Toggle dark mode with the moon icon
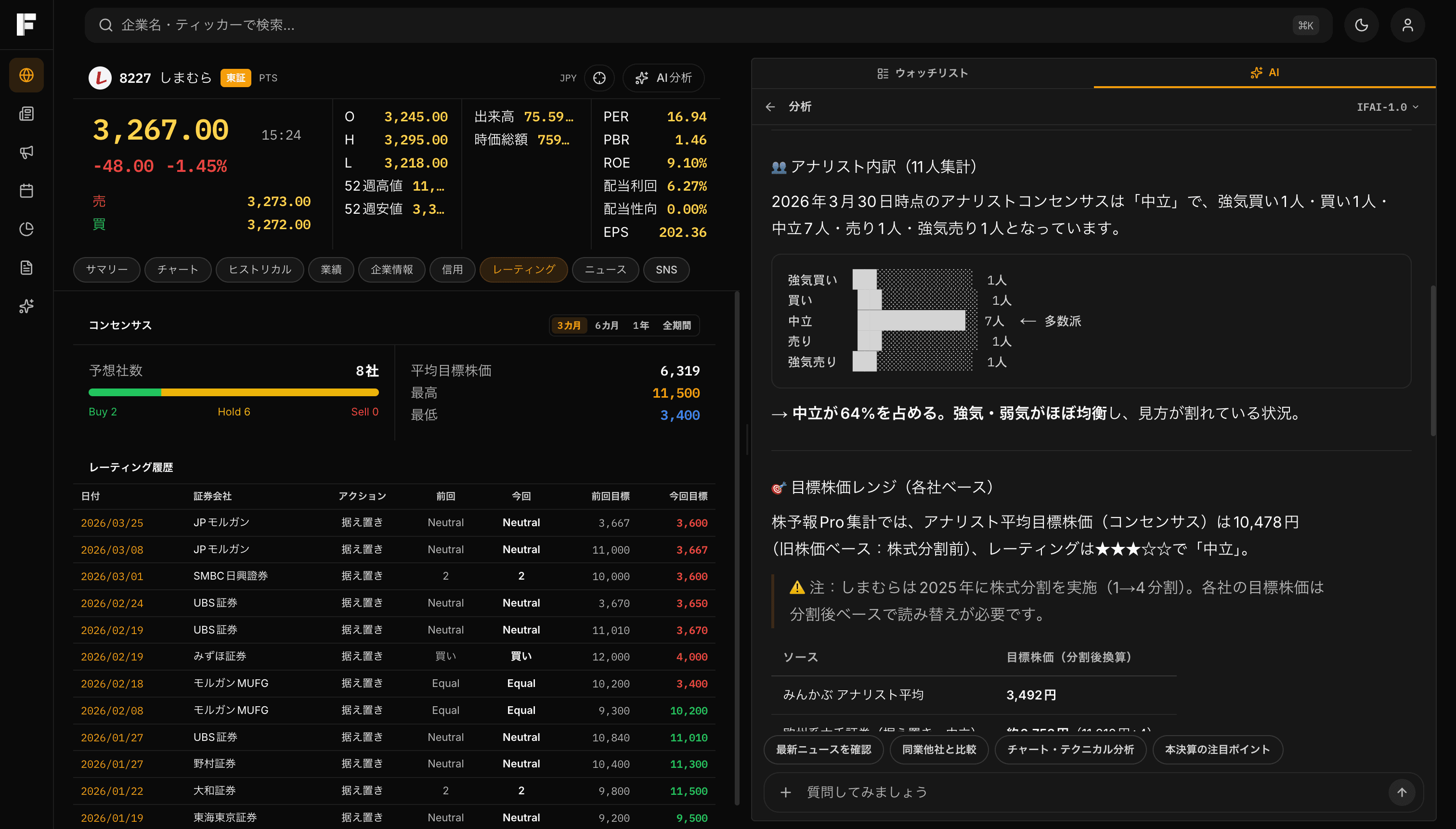The width and height of the screenshot is (1456, 829). tap(1362, 25)
